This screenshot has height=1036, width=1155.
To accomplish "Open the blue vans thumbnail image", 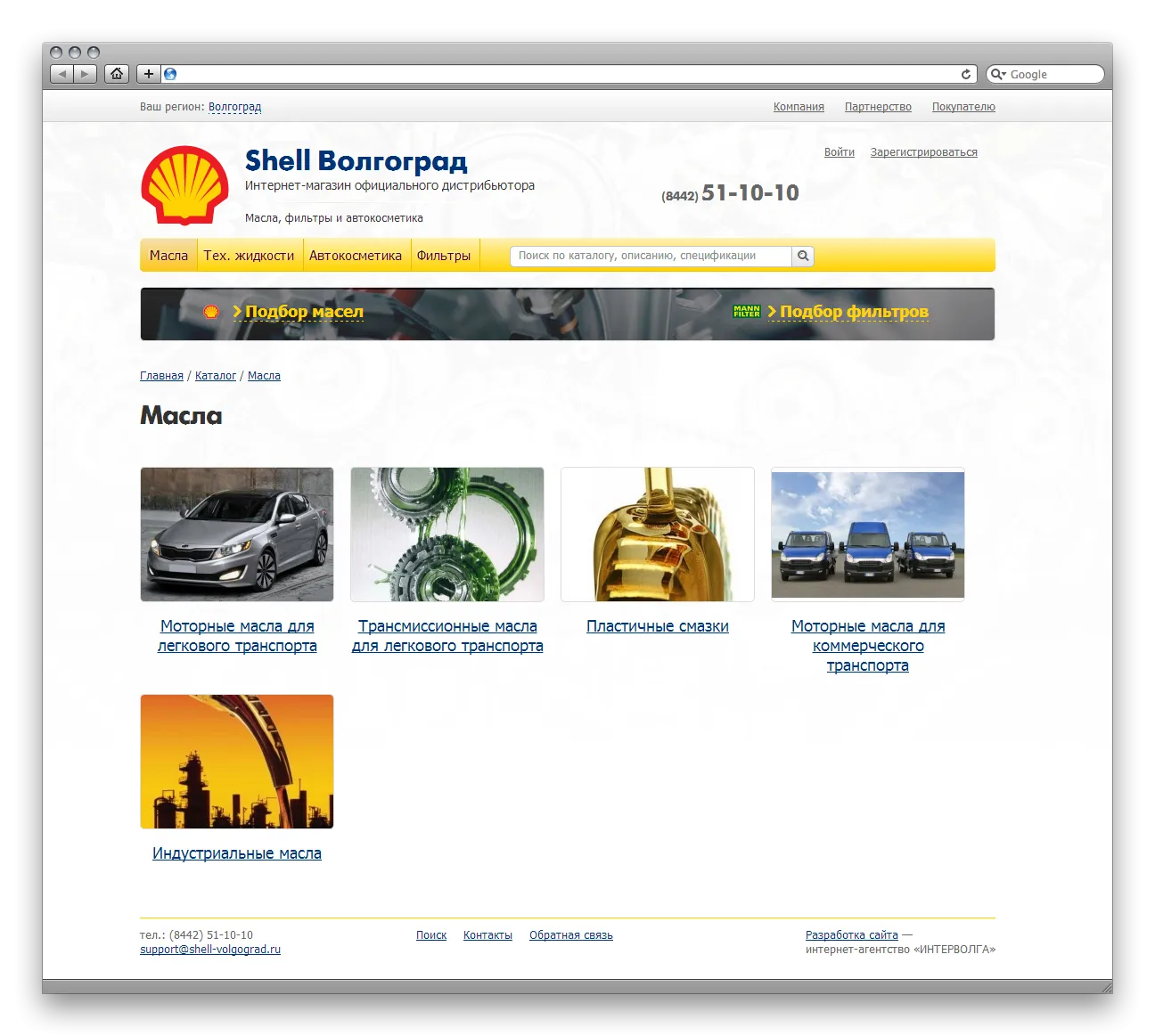I will tap(868, 534).
